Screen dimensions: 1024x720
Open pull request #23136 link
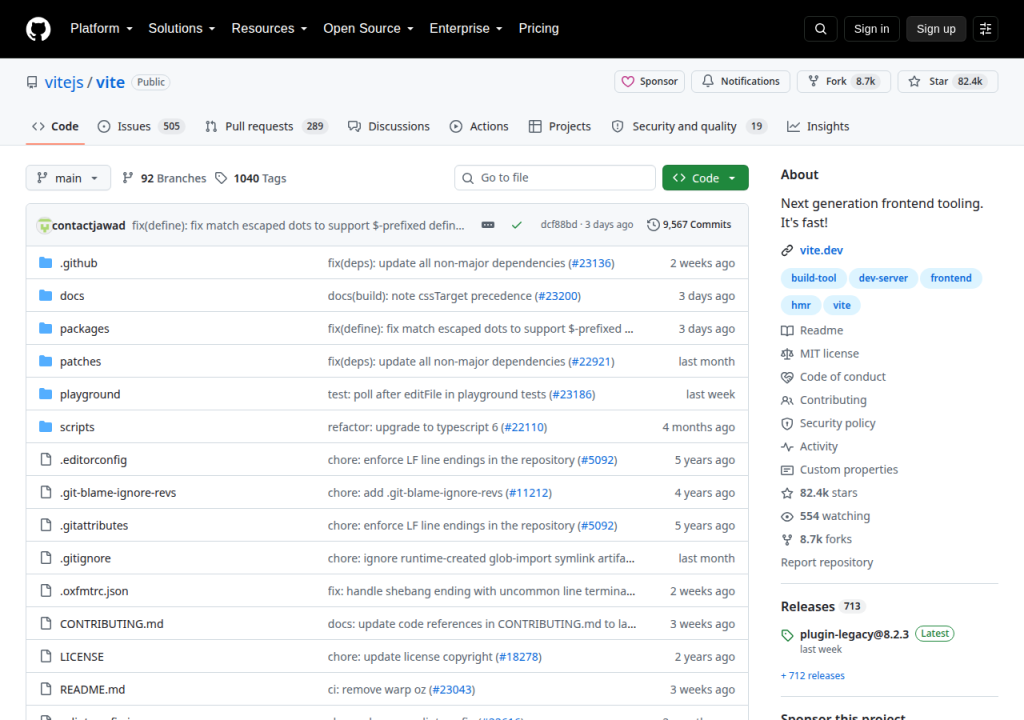point(592,263)
